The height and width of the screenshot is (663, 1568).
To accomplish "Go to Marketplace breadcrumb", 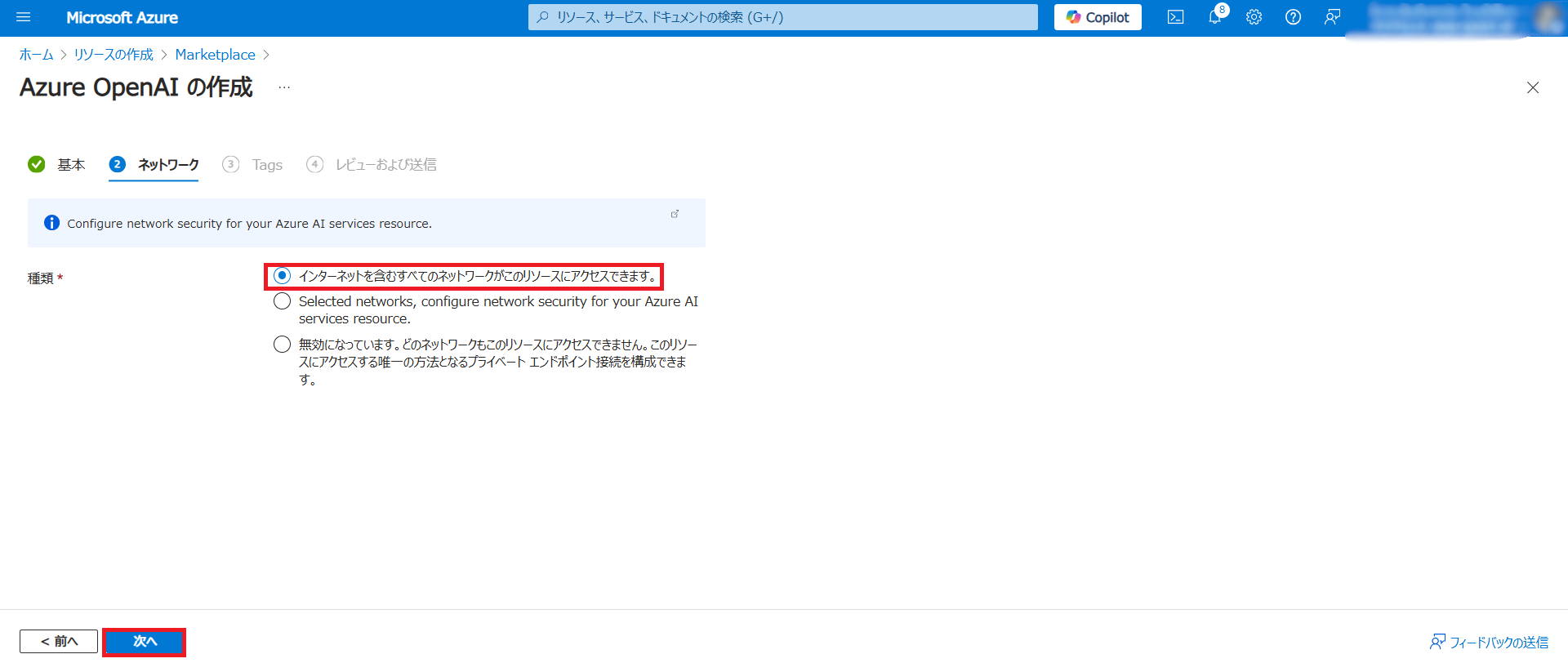I will (215, 55).
